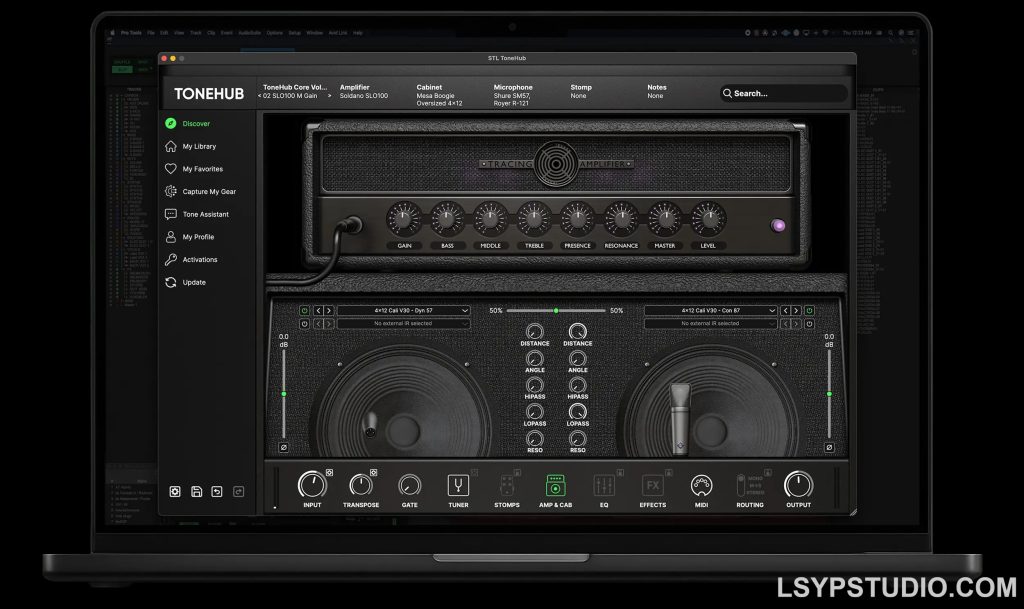The width and height of the screenshot is (1024, 609).
Task: Enable the right cabinet IR slot
Action: [808, 310]
